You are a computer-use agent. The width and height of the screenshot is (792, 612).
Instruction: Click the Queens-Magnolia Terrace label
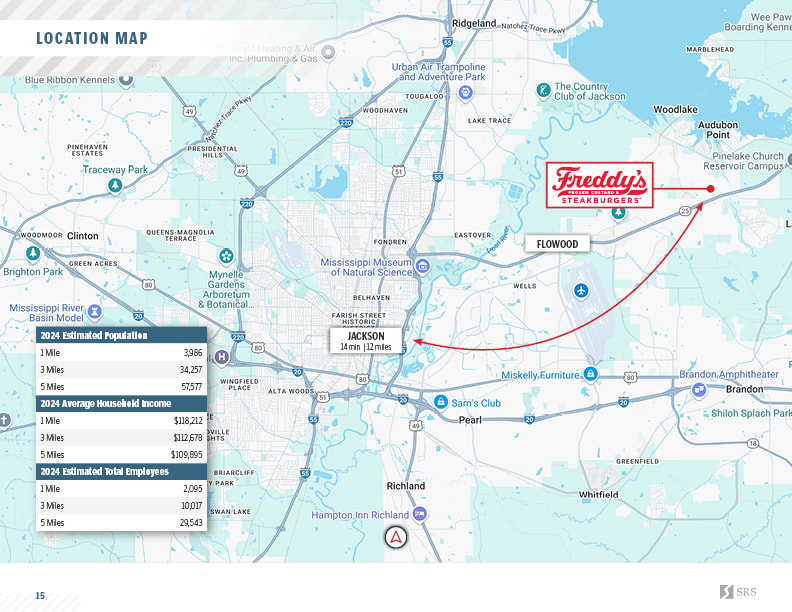point(180,235)
